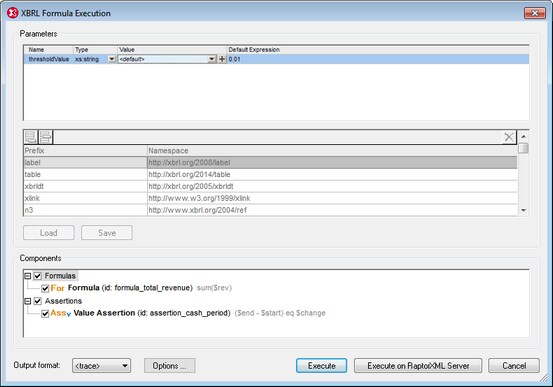Click the insert namespace row icon
Screen dimensions: 553x387
(x=45, y=137)
